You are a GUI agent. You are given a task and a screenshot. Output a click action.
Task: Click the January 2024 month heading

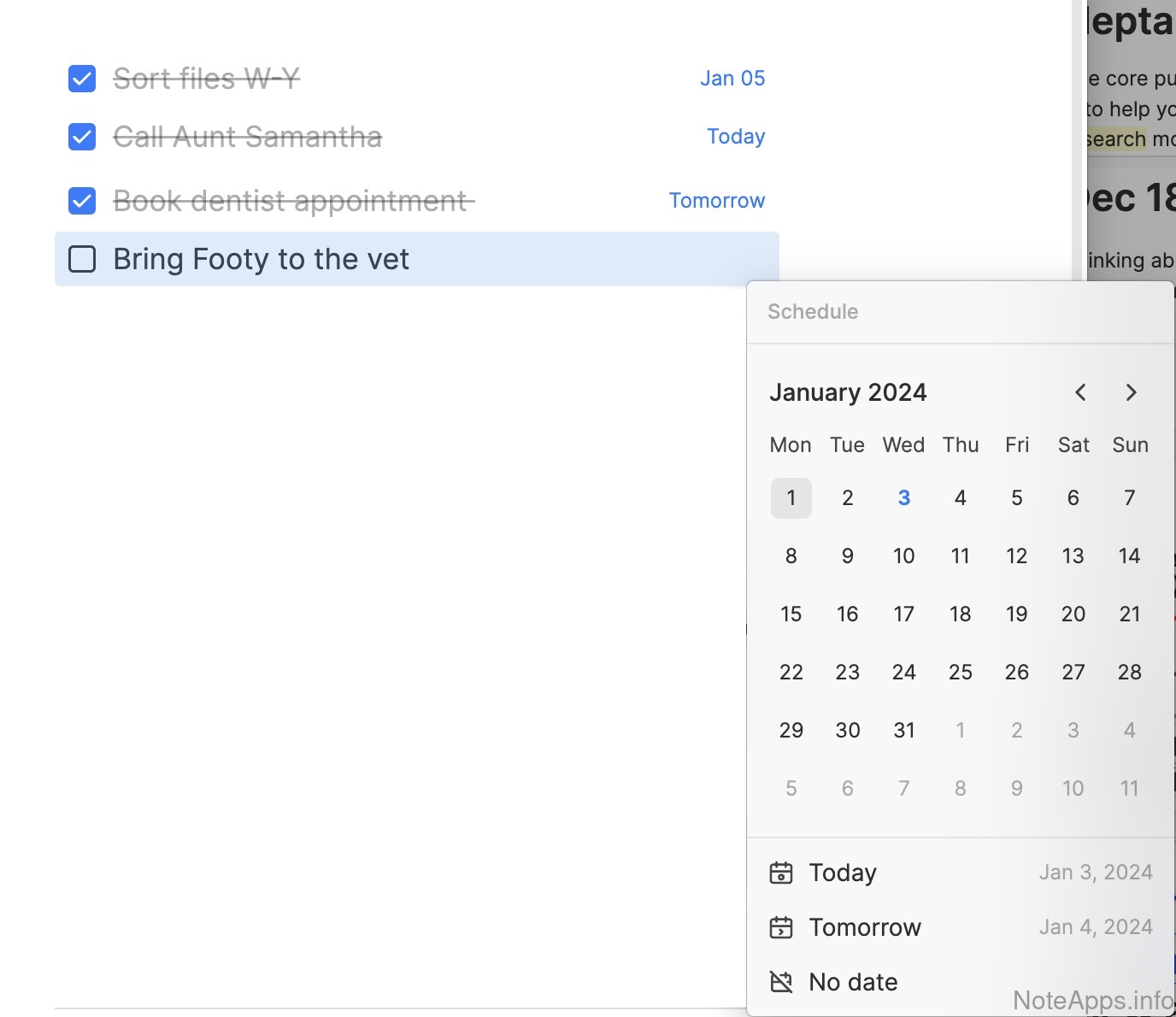coord(848,392)
